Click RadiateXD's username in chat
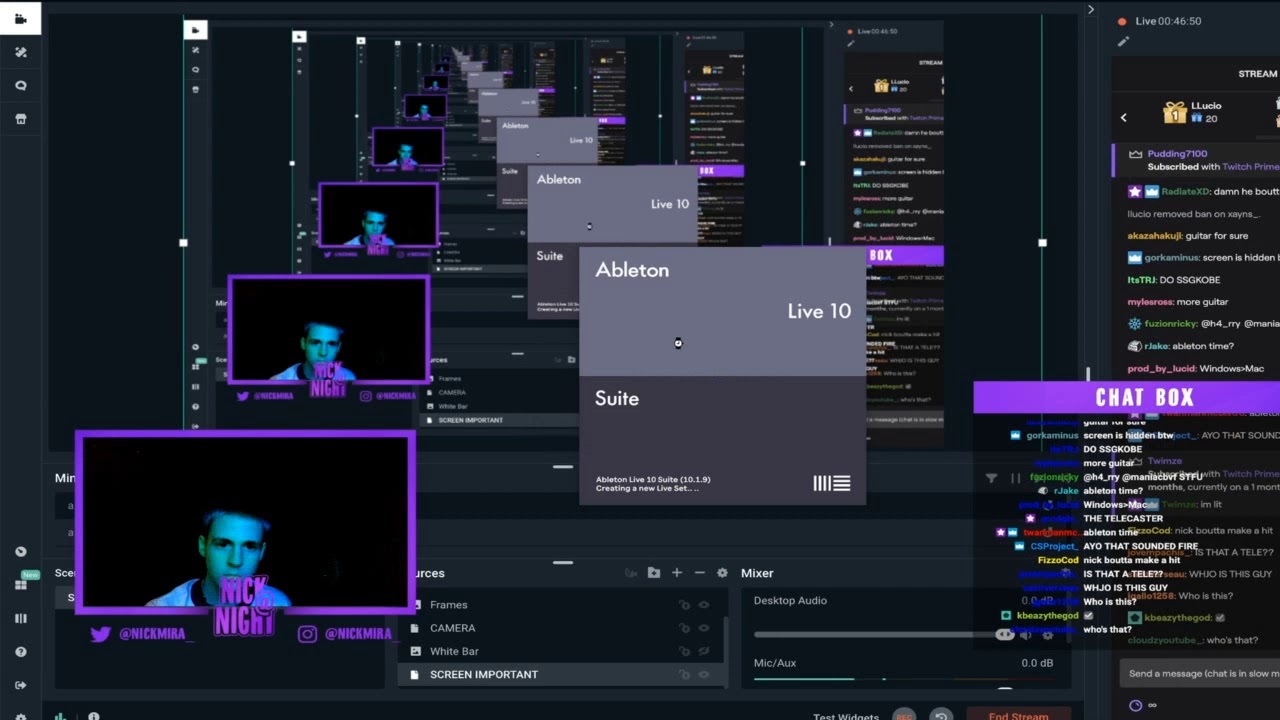 click(1185, 191)
